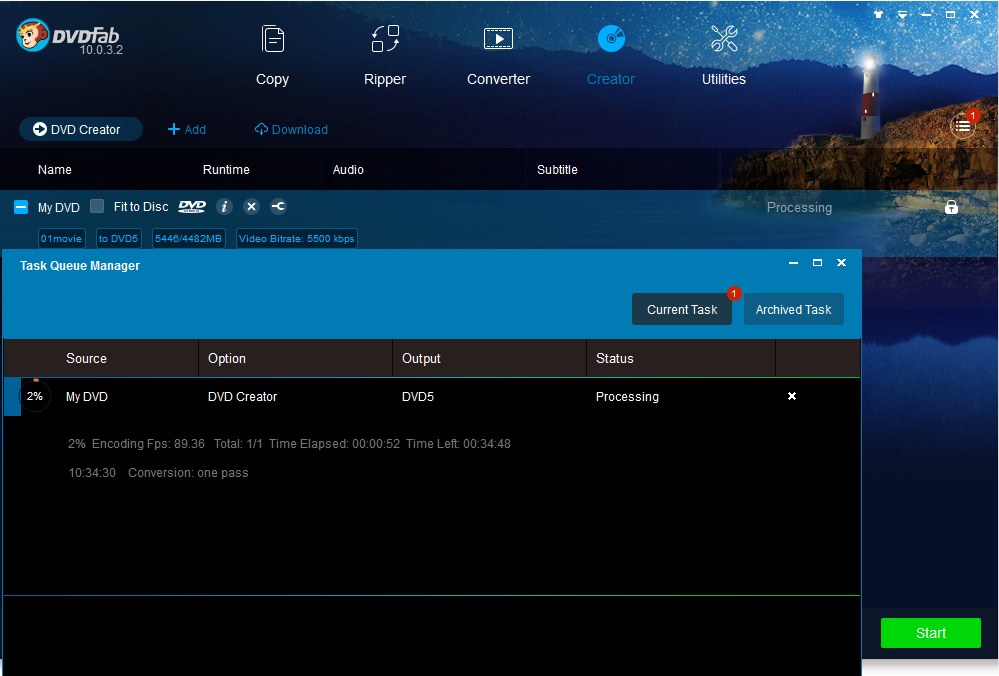
Task: Click the Audio column header
Action: 348,169
